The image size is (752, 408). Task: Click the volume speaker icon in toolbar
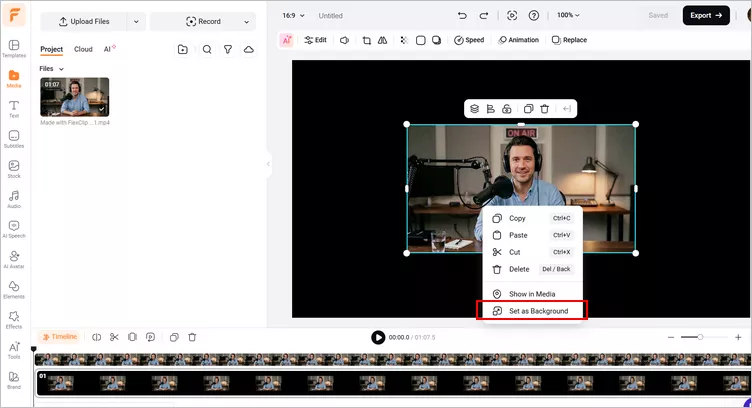[344, 40]
